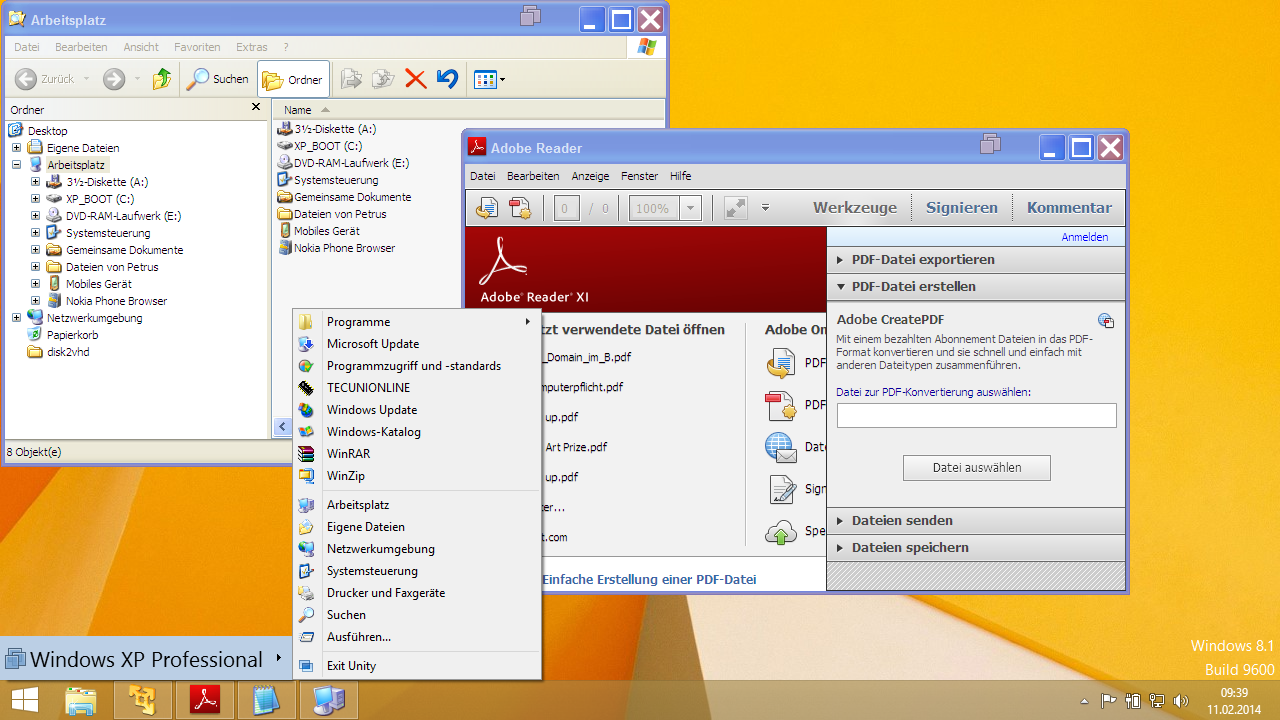Click the signature pen icon in Adobe Online panel

(780, 489)
